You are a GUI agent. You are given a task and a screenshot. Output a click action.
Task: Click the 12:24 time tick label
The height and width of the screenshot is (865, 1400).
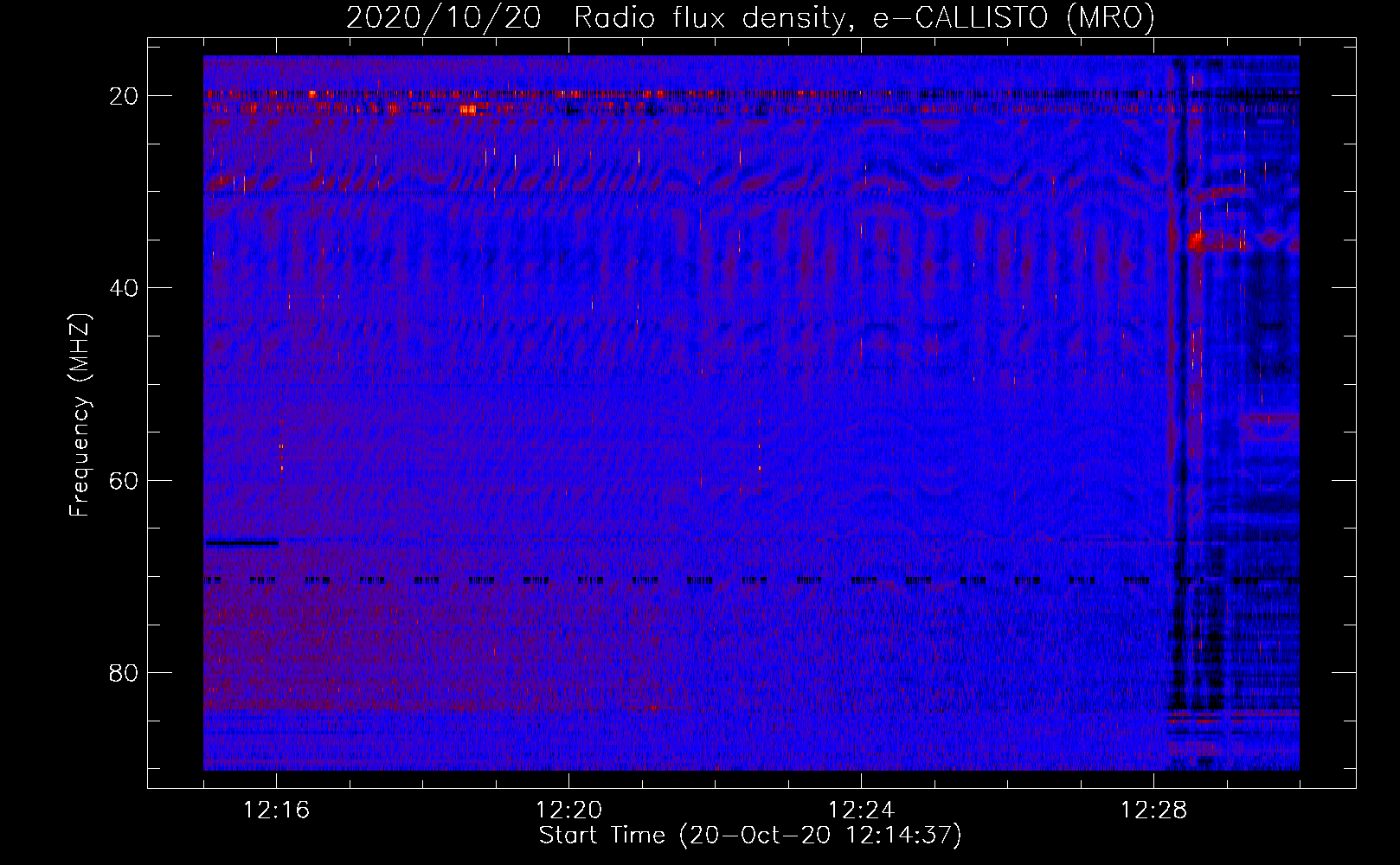862,811
